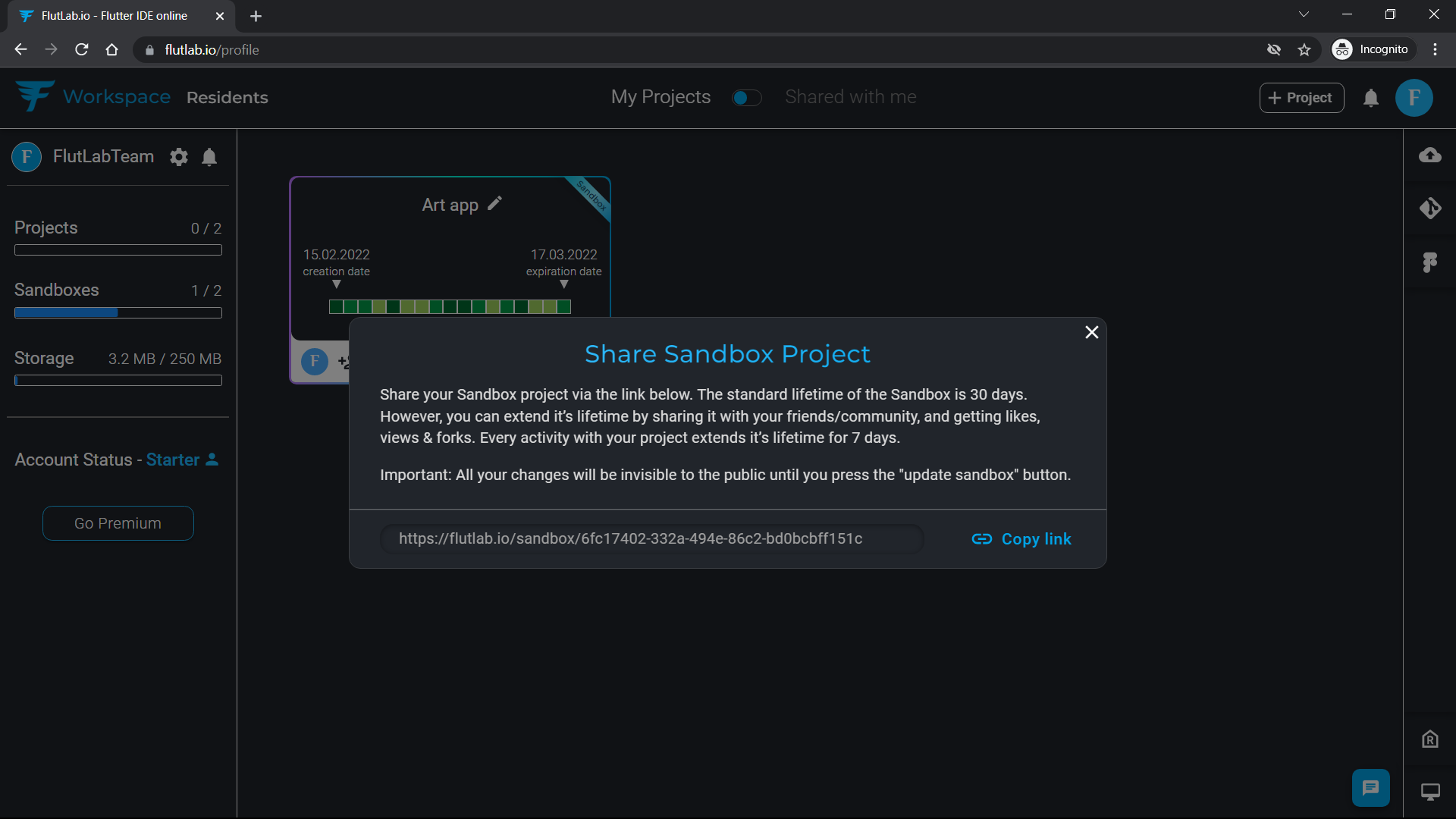Image resolution: width=1456 pixels, height=819 pixels.
Task: Click the Sandboxes usage progress bar
Action: pos(118,313)
